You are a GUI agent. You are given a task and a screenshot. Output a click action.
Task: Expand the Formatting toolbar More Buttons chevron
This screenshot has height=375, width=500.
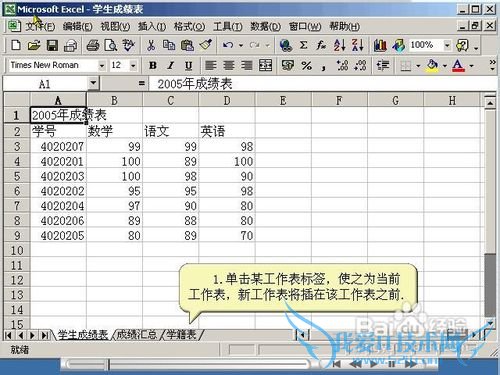[492, 65]
